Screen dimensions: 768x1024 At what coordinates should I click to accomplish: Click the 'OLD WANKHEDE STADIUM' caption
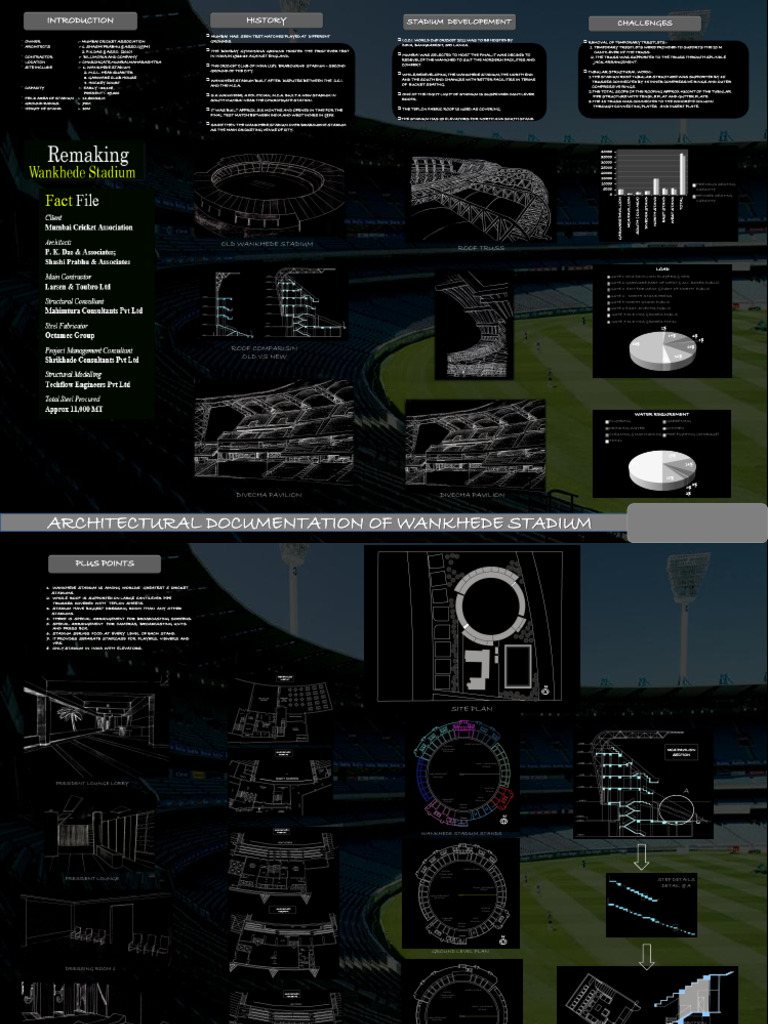point(267,244)
